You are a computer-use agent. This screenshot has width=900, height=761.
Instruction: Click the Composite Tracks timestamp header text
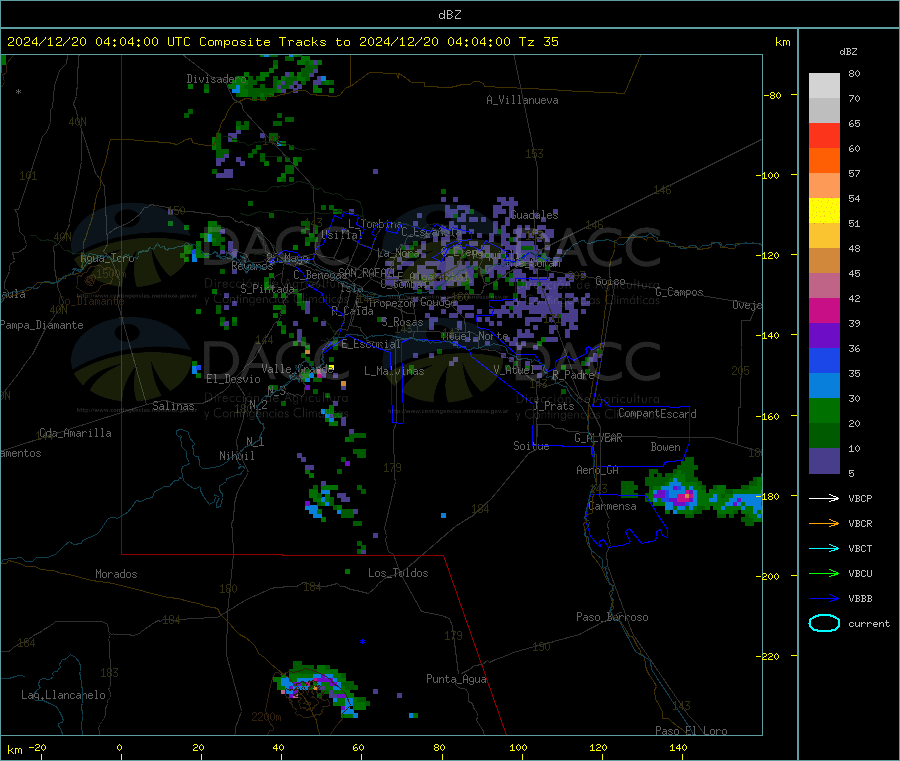(283, 42)
